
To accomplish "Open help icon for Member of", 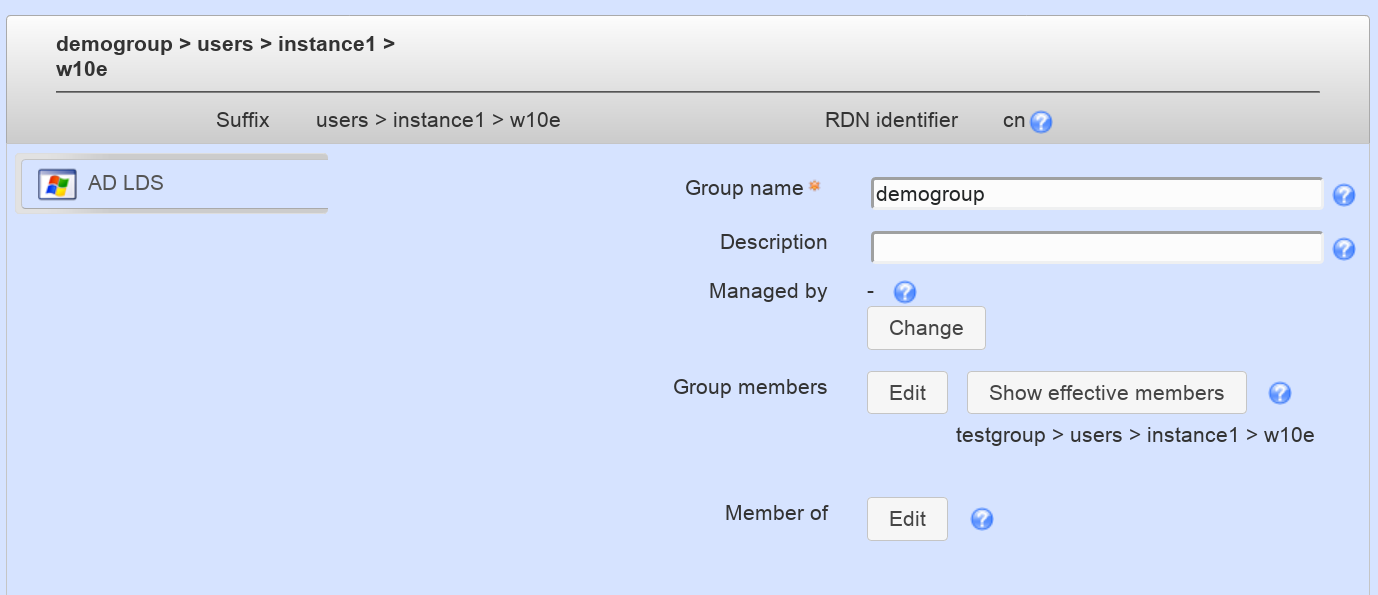I will pos(982,519).
